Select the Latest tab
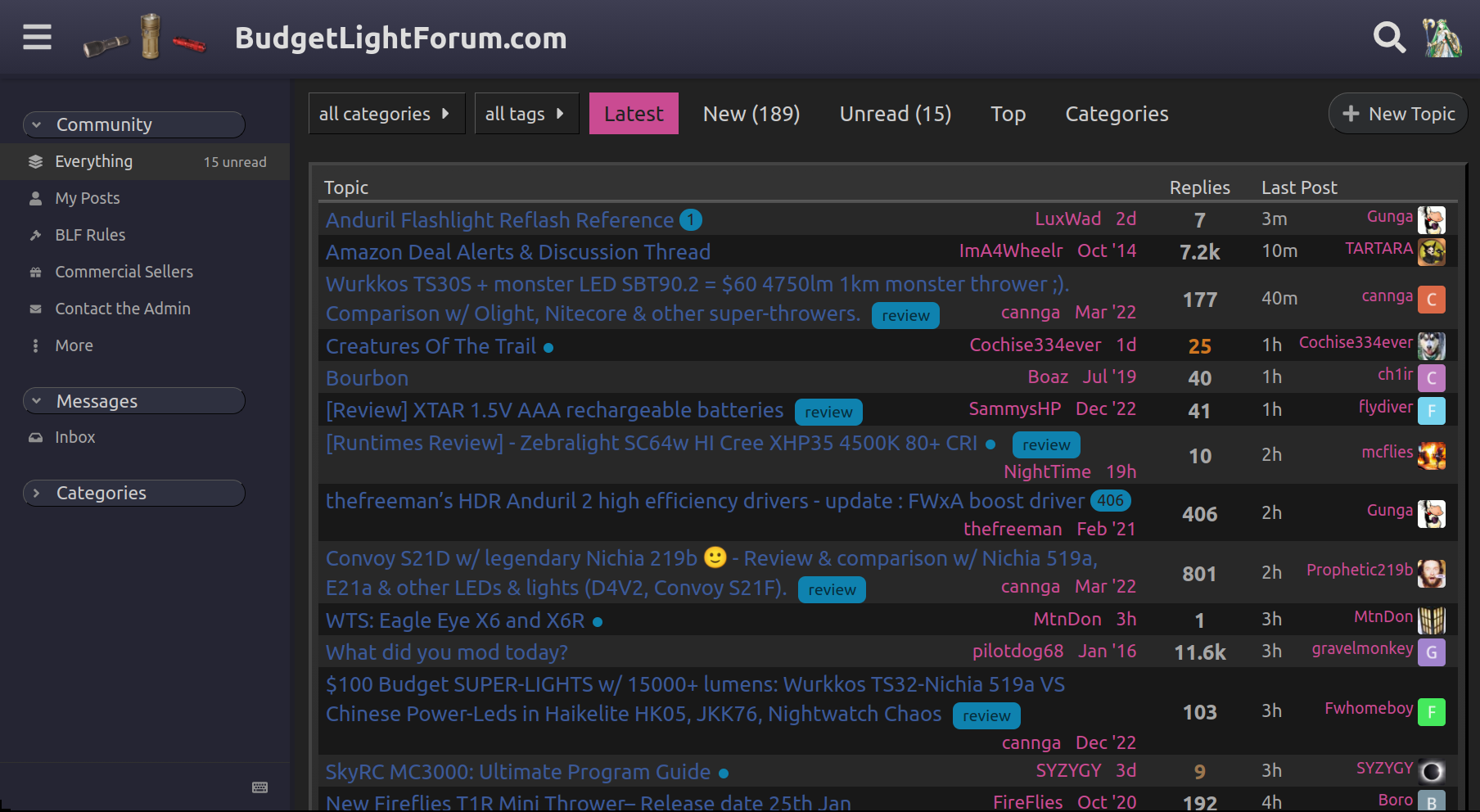 [x=634, y=114]
